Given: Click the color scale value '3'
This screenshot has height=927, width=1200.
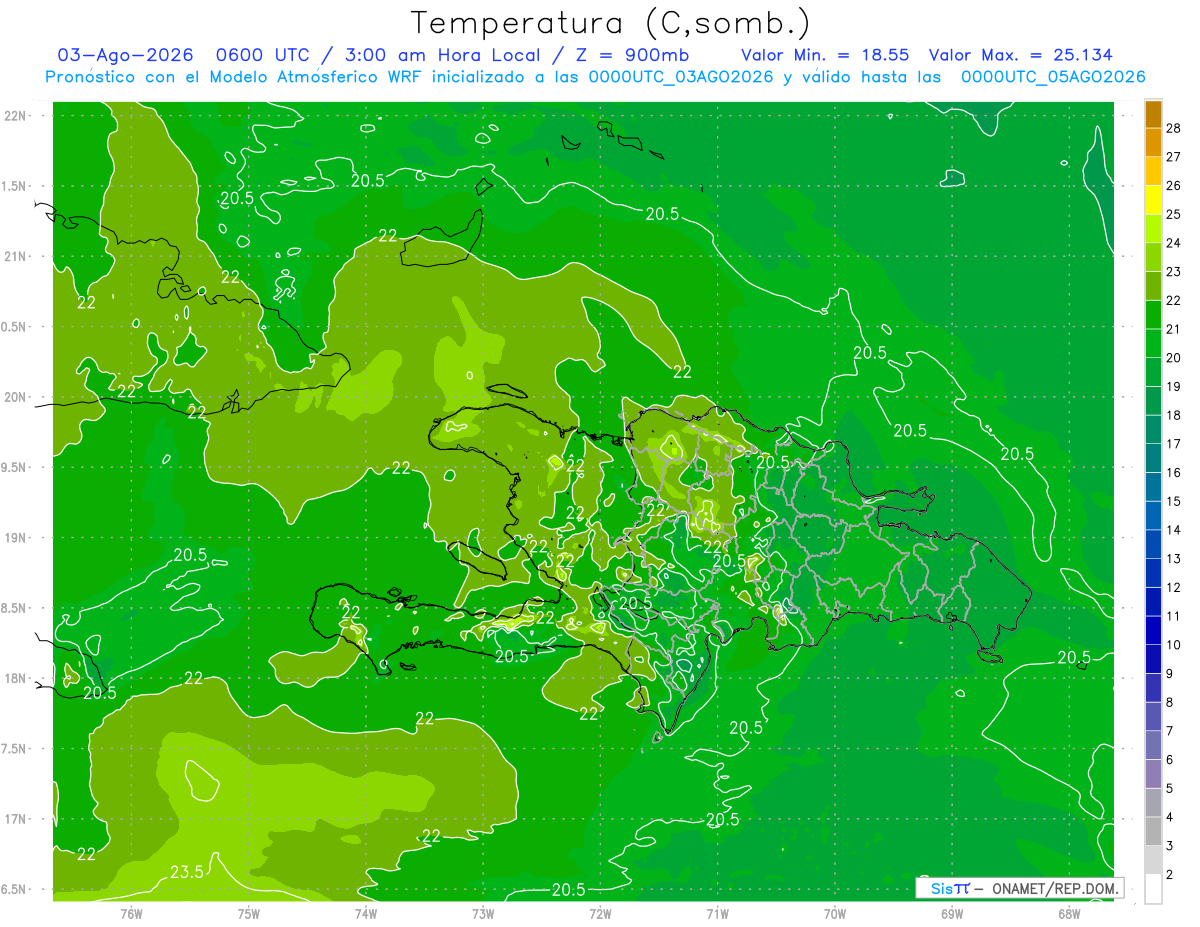Looking at the screenshot, I should coord(1170,845).
